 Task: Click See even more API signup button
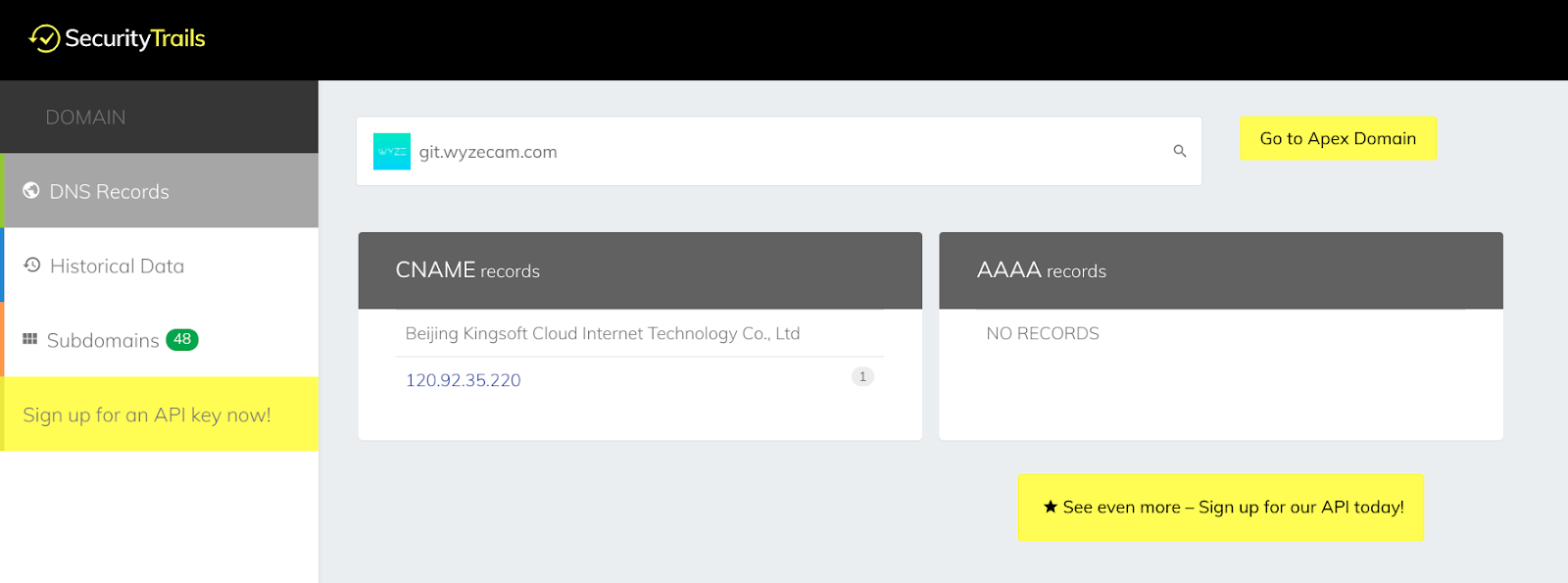tap(1221, 508)
